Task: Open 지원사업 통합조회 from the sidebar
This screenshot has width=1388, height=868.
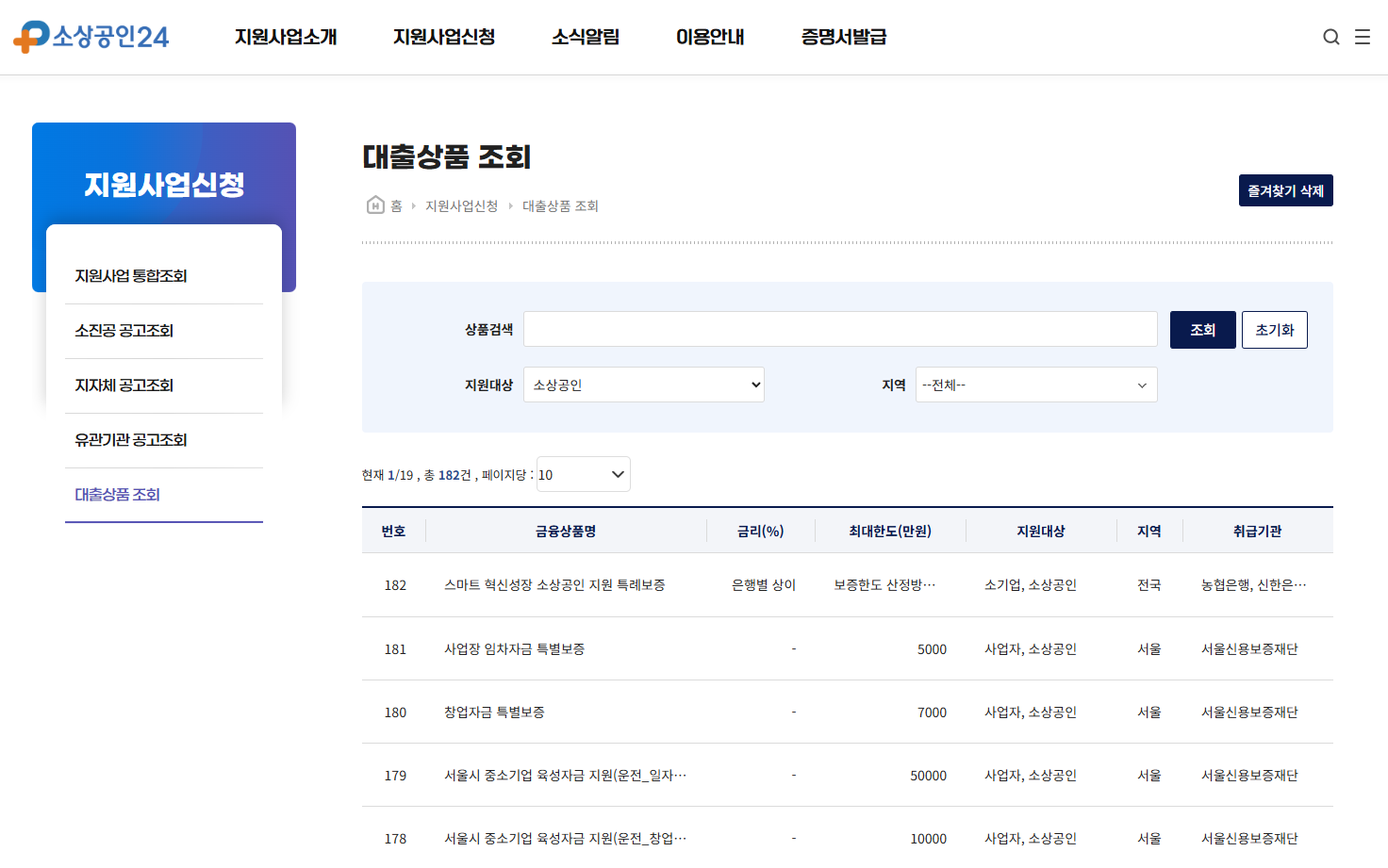Action: pos(130,275)
